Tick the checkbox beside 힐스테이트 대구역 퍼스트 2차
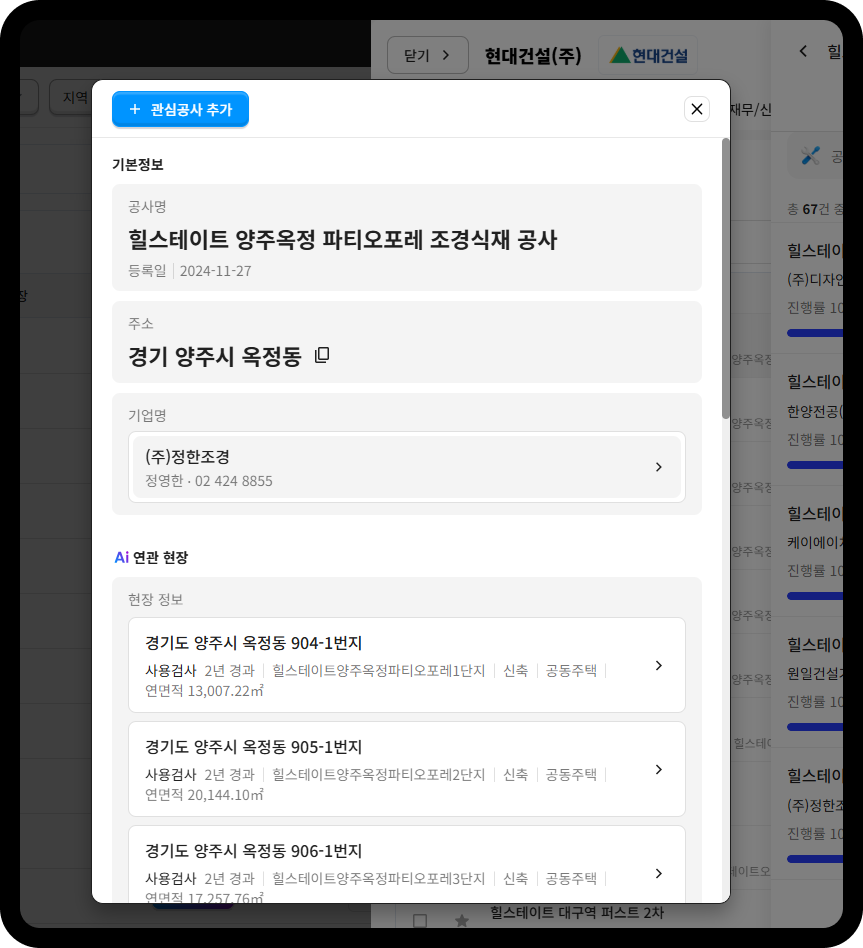Screen dimensions: 863x948 [x=420, y=920]
